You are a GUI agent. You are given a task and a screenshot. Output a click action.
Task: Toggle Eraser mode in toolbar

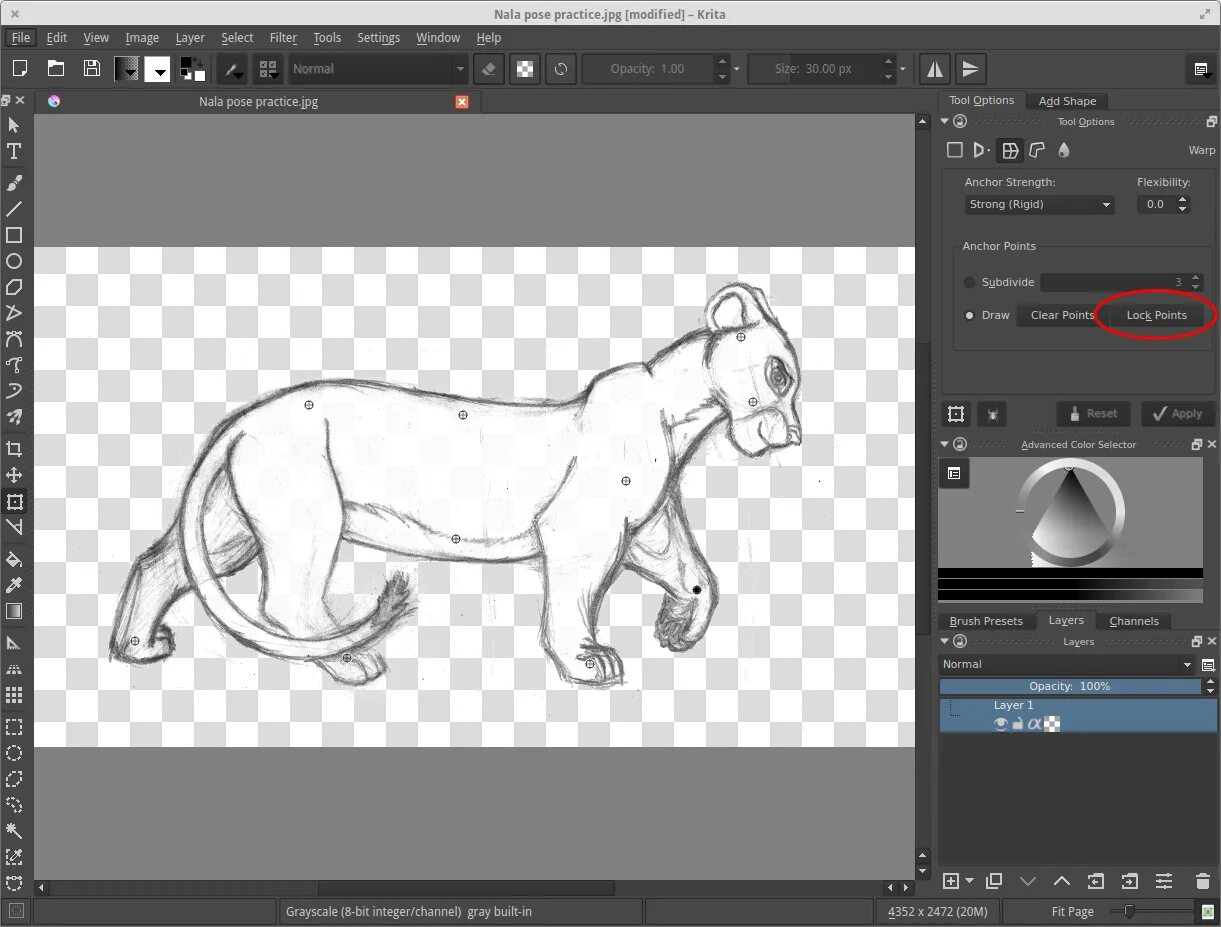tap(488, 69)
